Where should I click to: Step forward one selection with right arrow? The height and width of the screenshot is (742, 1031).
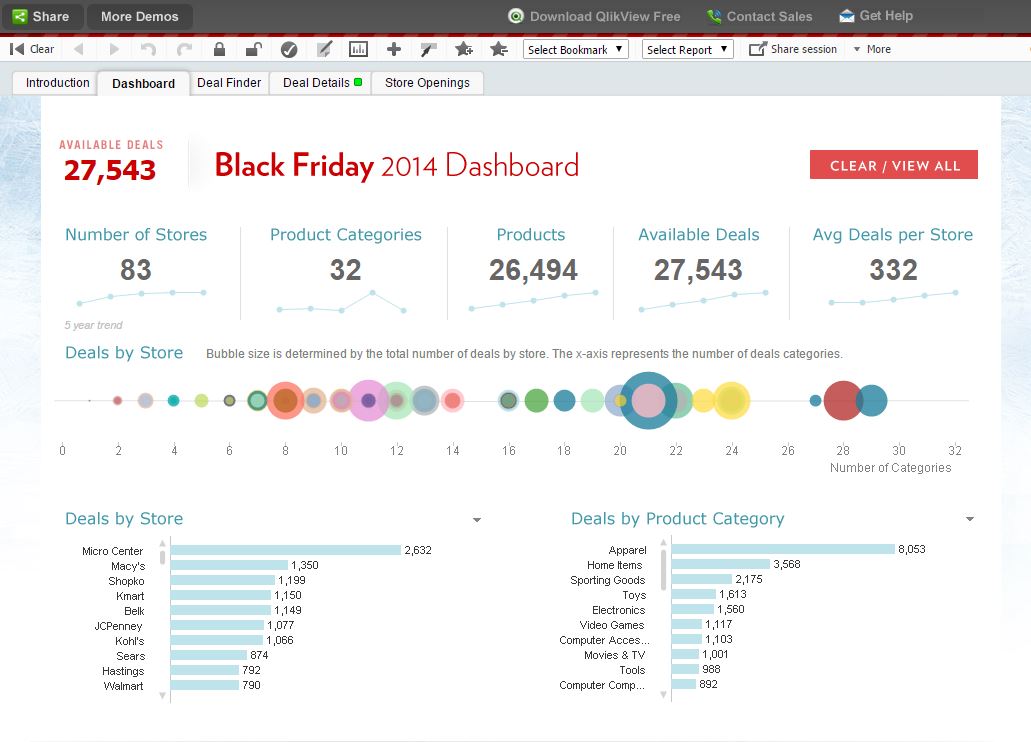point(114,49)
